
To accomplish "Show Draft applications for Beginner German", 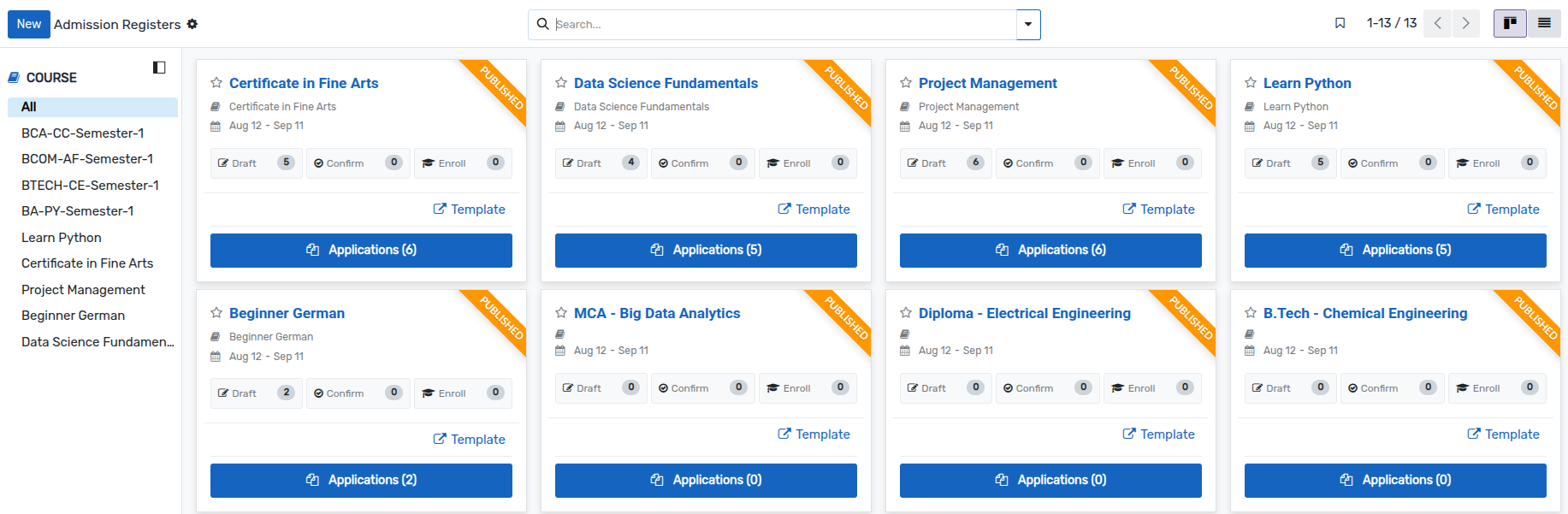I will (x=257, y=393).
